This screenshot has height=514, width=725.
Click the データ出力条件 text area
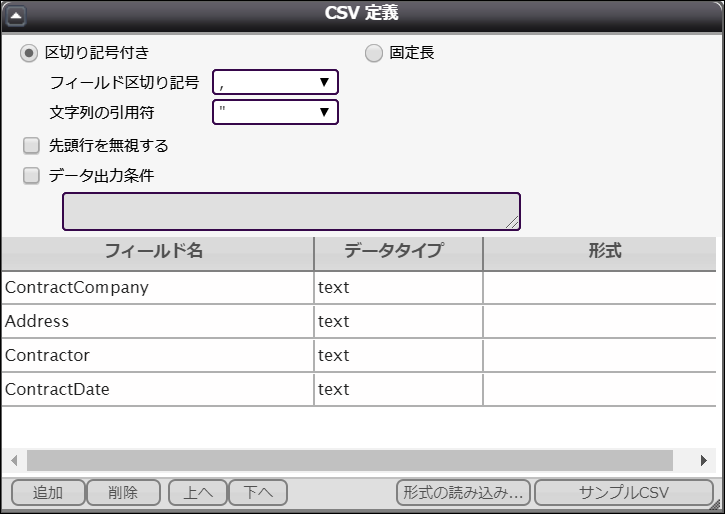(x=291, y=211)
